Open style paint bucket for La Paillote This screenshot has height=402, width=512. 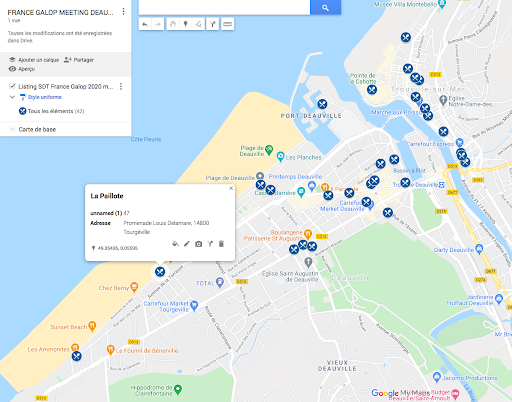[175, 244]
